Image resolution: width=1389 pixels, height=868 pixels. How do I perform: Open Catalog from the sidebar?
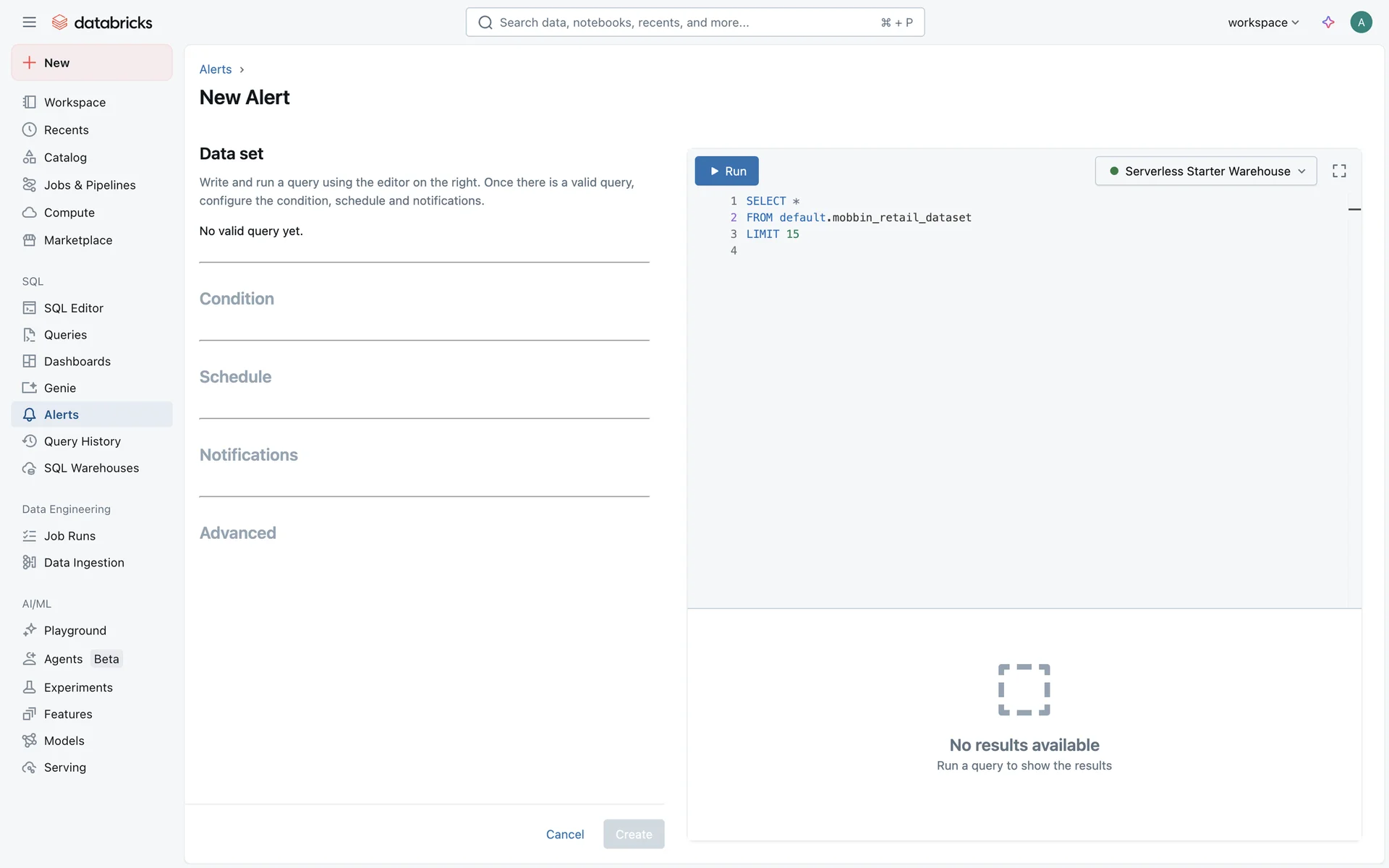pyautogui.click(x=65, y=158)
